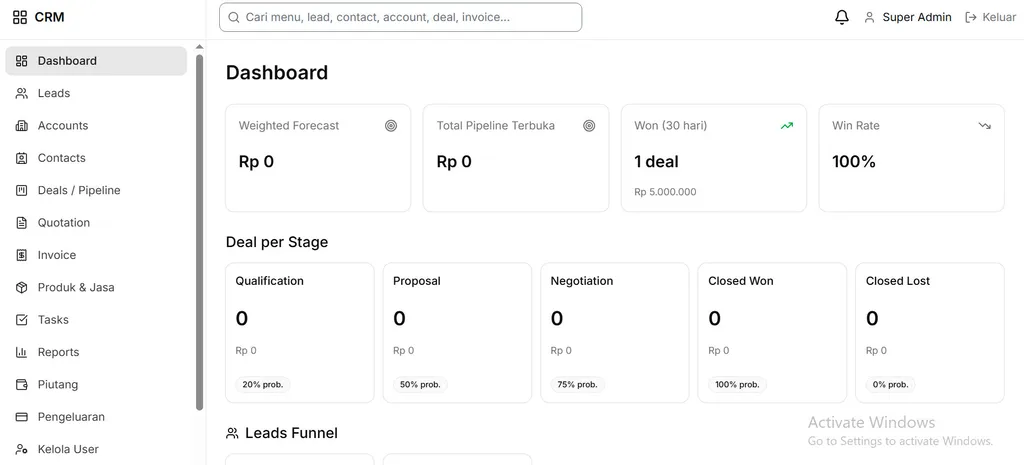Click the sidebar scroll-up arrow
This screenshot has width=1024, height=465.
click(x=200, y=47)
